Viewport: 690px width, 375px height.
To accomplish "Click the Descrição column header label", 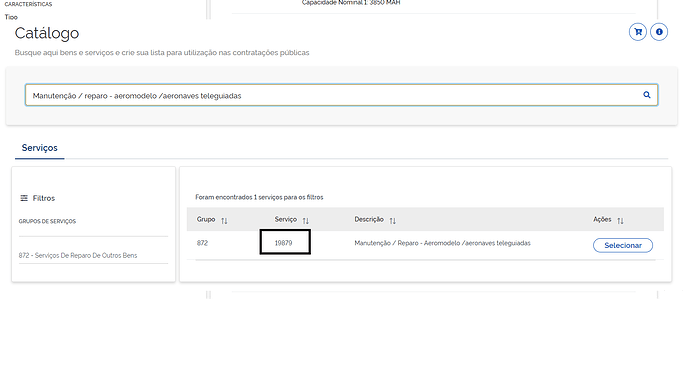I will (369, 219).
